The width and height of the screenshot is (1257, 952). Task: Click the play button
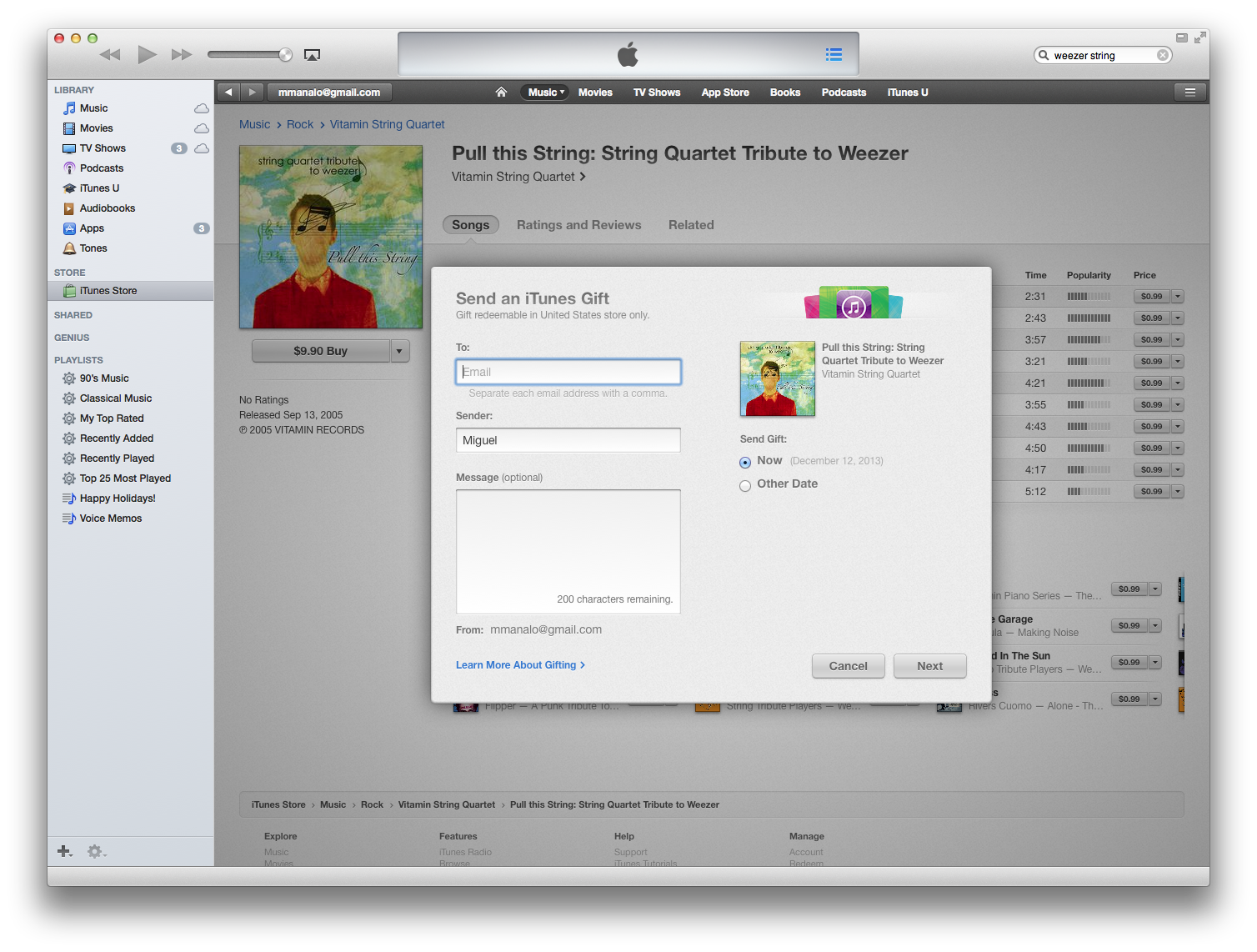click(147, 55)
